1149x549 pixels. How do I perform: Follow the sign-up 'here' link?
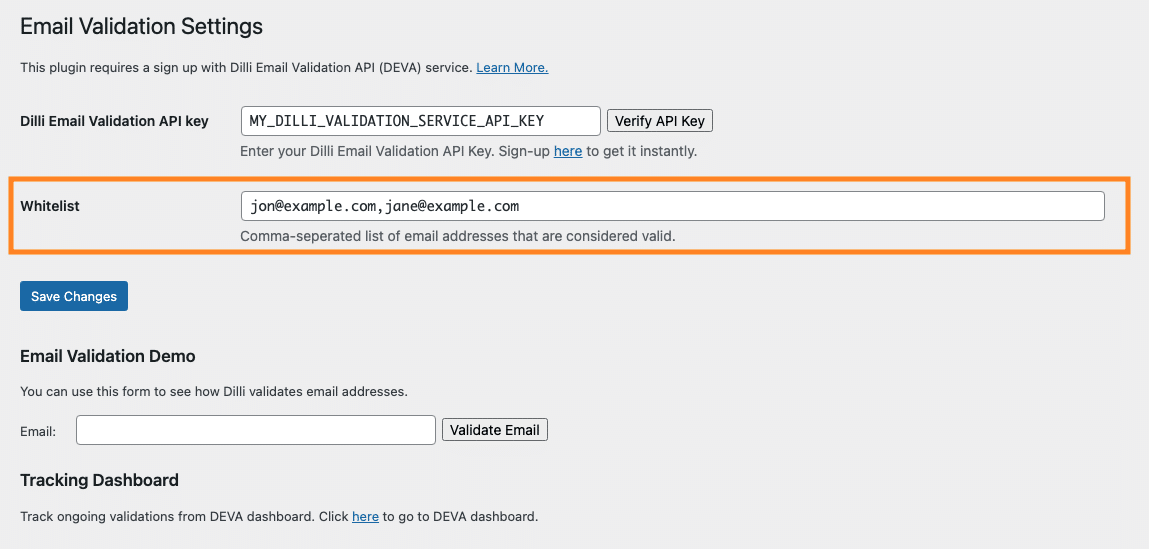coord(568,152)
